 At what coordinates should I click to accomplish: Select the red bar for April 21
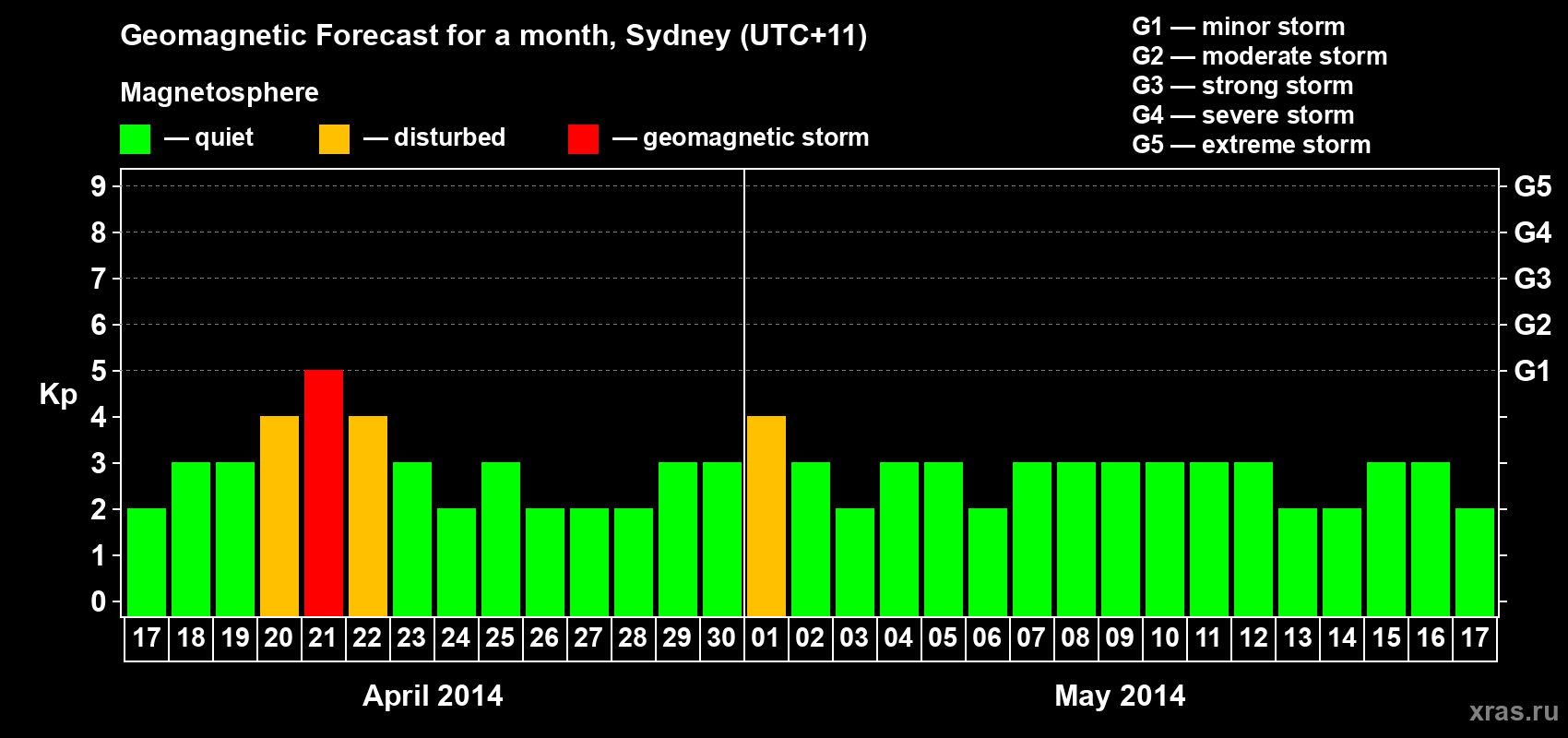(x=324, y=494)
